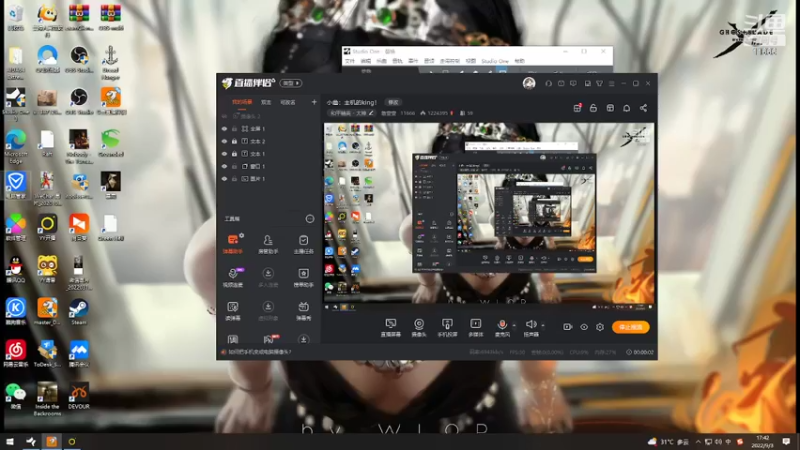Screen dimensions: 800x450
Task: Open notification center in taskbar
Action: point(786,442)
